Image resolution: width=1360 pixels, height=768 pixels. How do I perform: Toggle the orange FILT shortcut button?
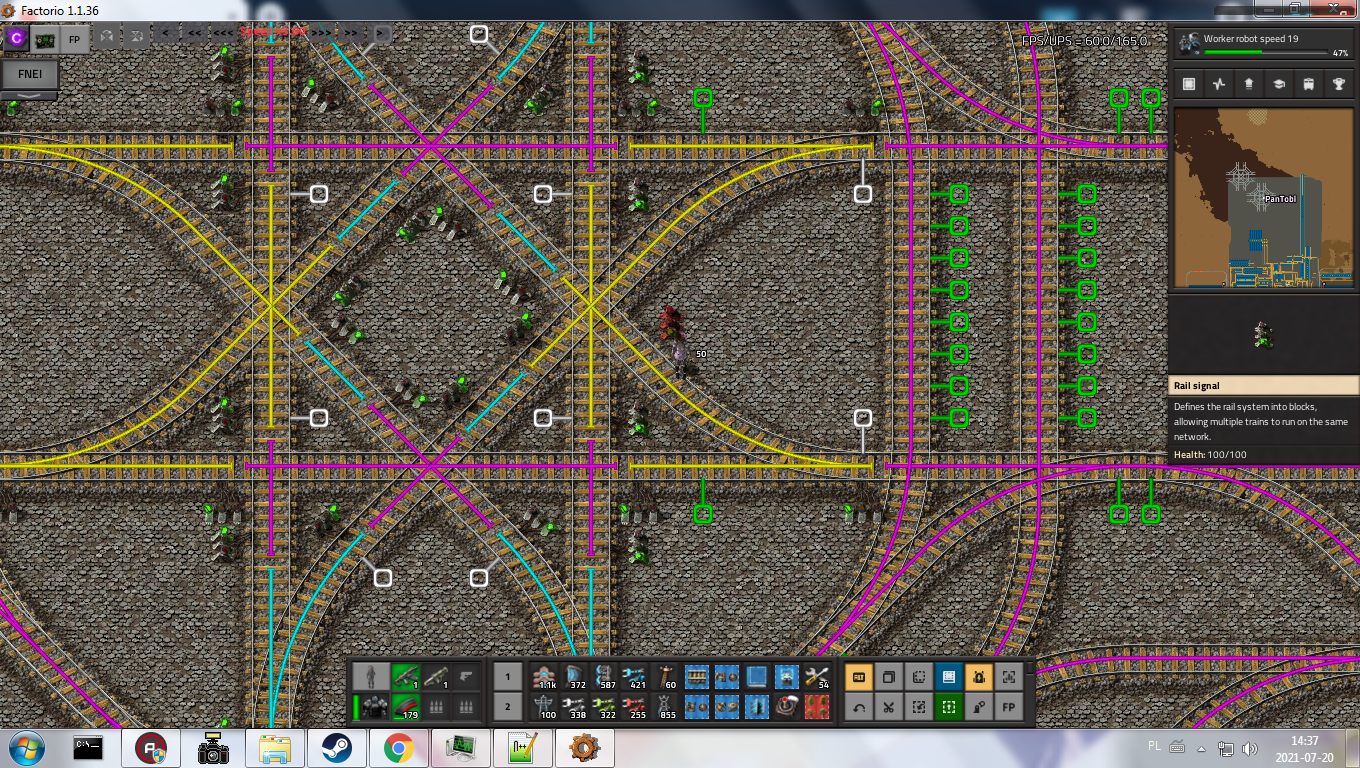[x=858, y=677]
